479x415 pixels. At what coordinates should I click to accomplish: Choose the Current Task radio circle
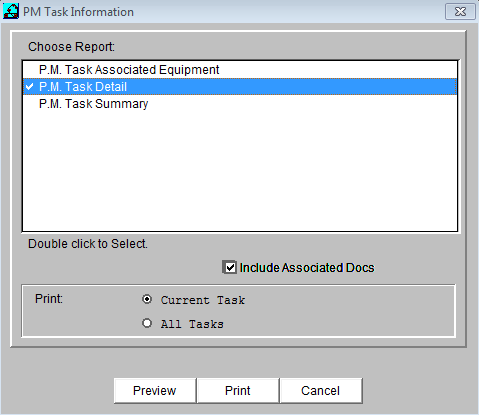(x=147, y=299)
